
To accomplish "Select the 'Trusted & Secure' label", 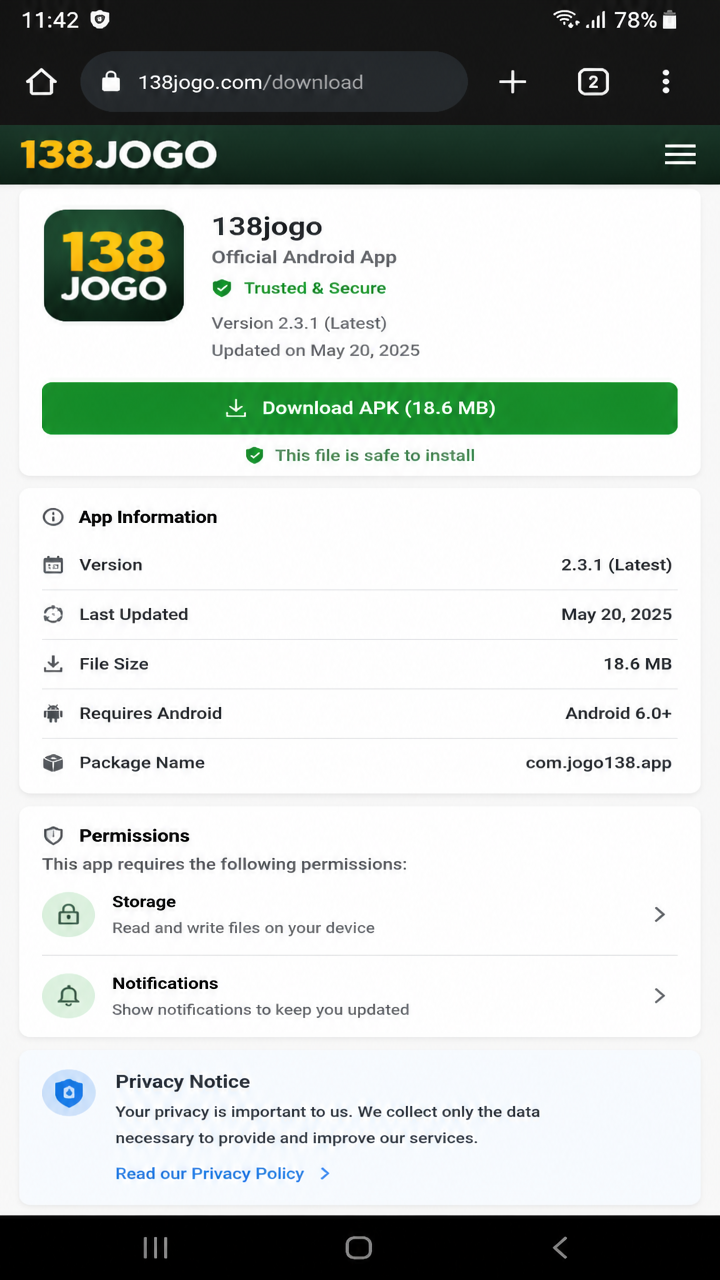I will pyautogui.click(x=315, y=288).
